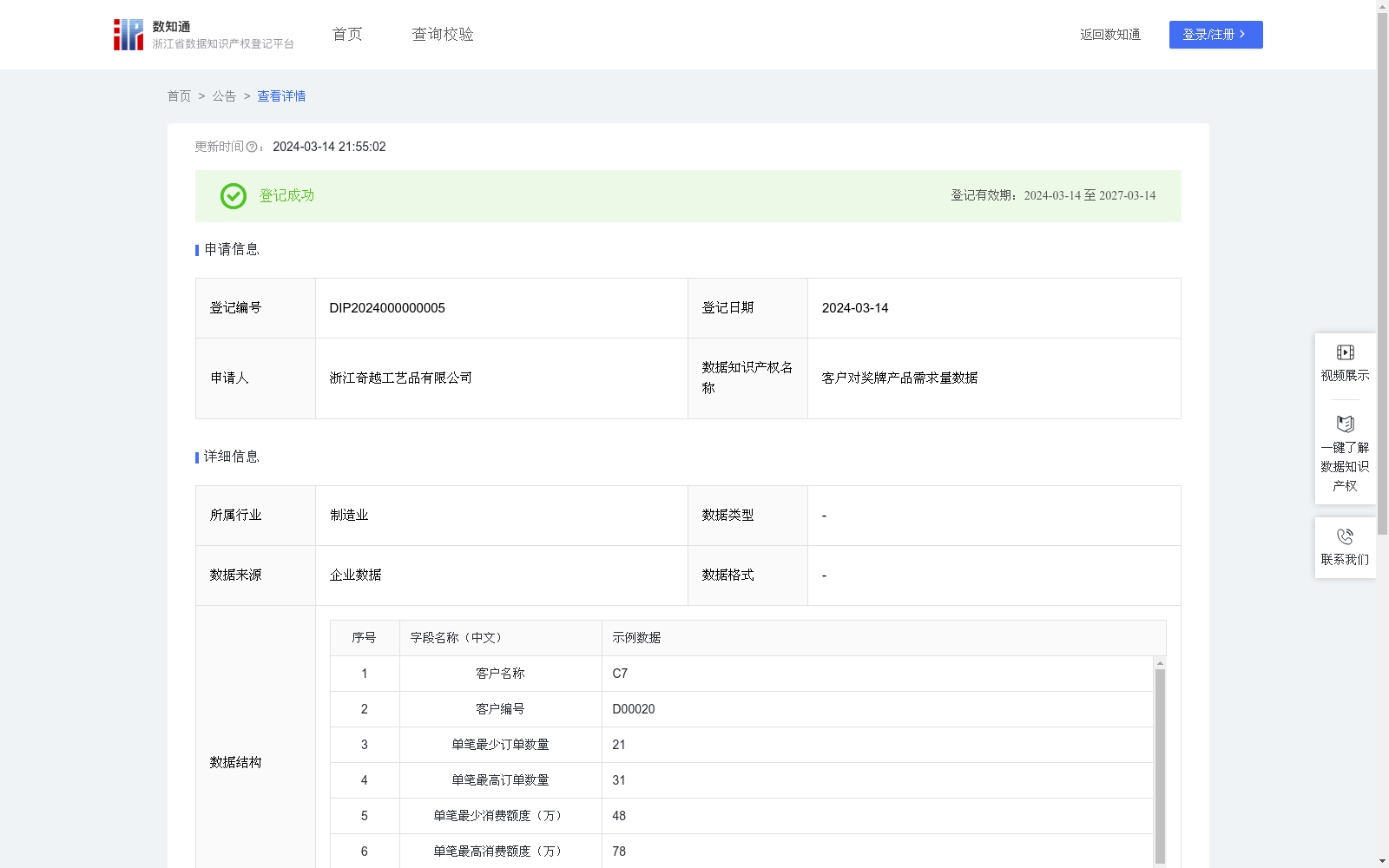Click the 申请信息 section heading

pyautogui.click(x=231, y=250)
